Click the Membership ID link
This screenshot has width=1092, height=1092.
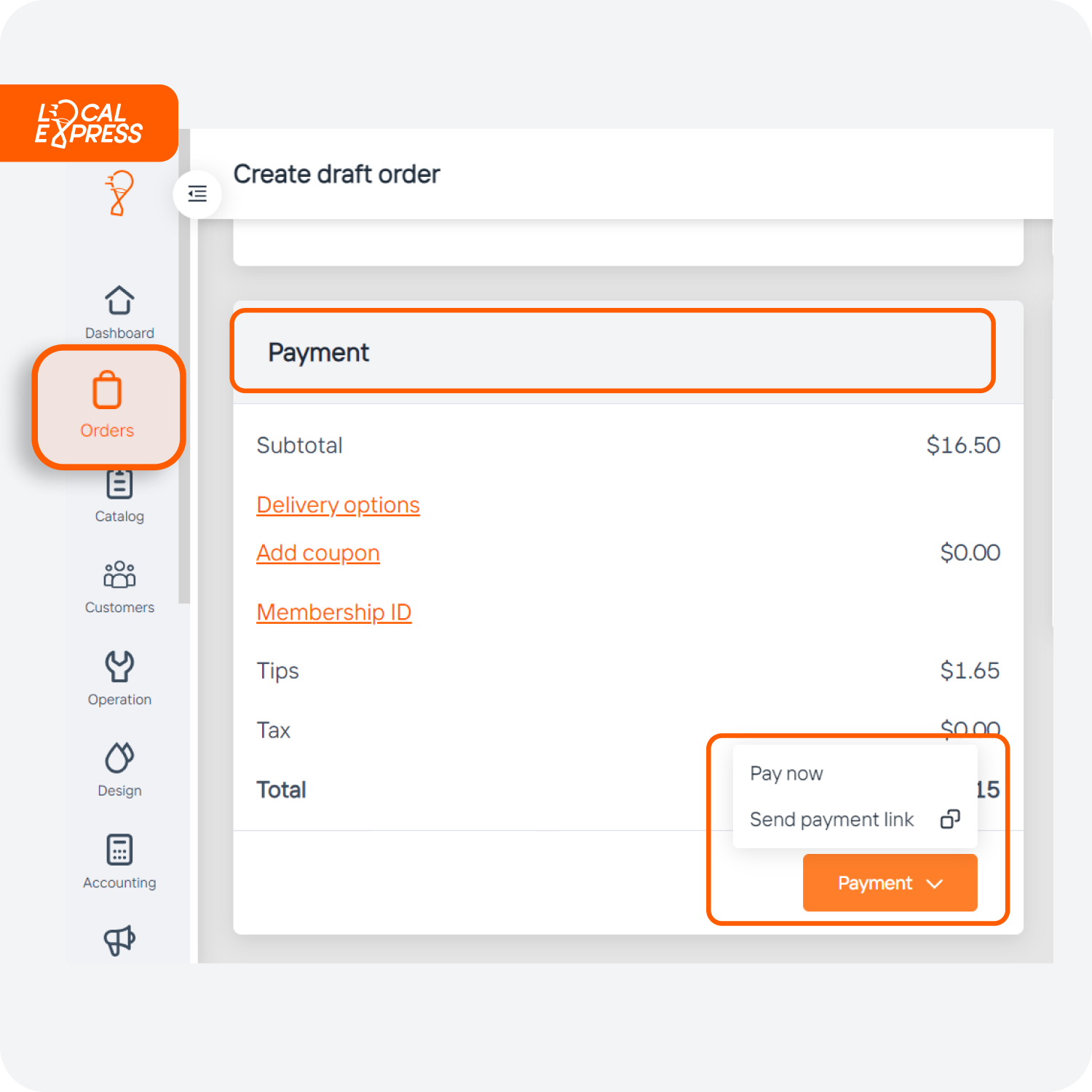[334, 612]
